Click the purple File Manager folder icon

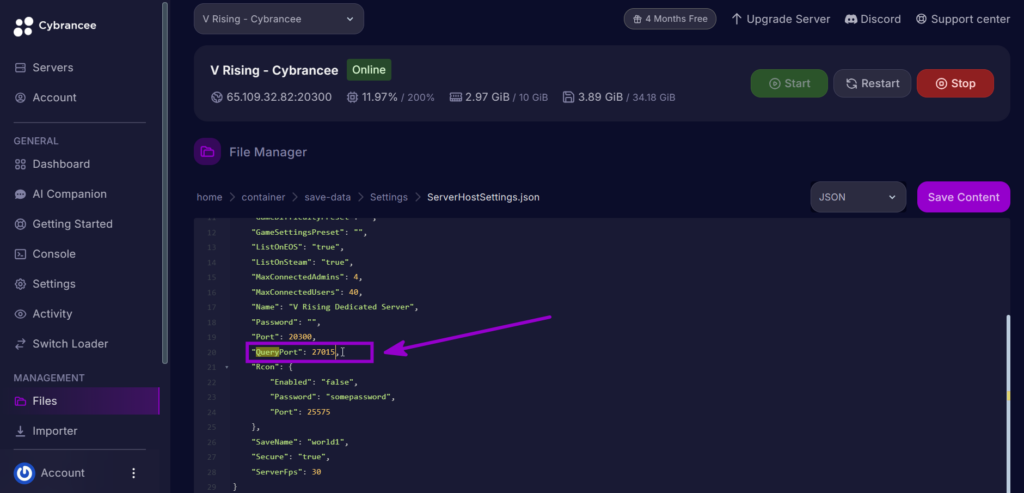pyautogui.click(x=207, y=152)
